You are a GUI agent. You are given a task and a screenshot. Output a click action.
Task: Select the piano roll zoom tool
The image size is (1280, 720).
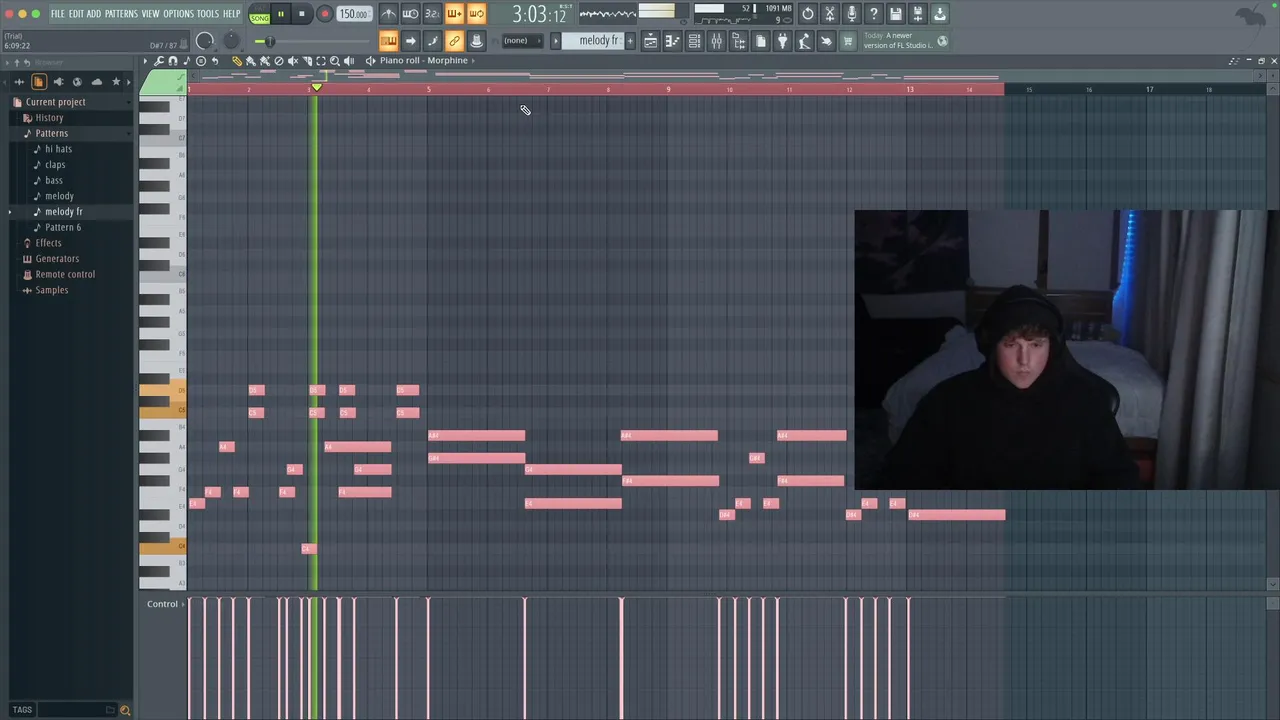(x=335, y=61)
